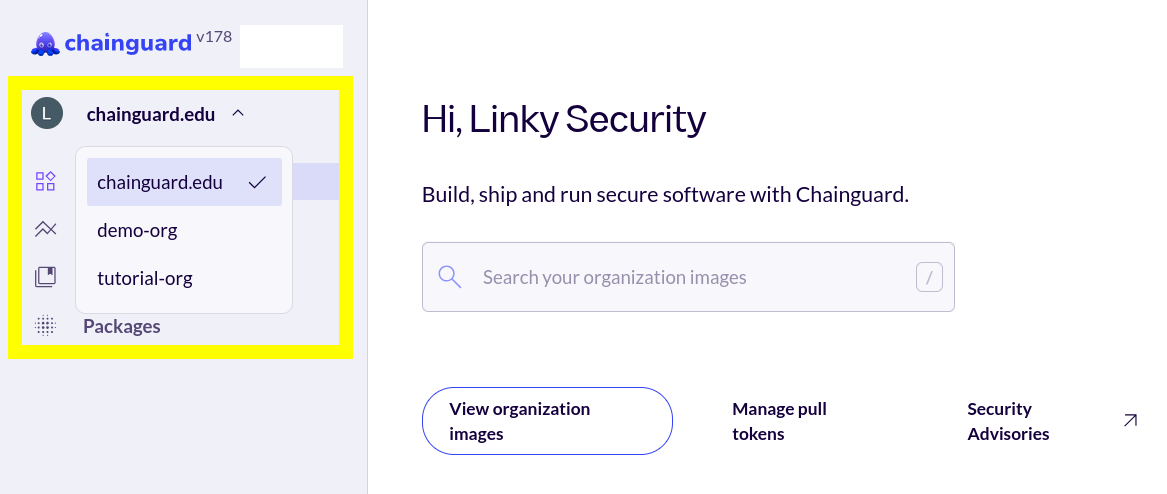Click the four-squares overview icon in sidebar

(45, 181)
